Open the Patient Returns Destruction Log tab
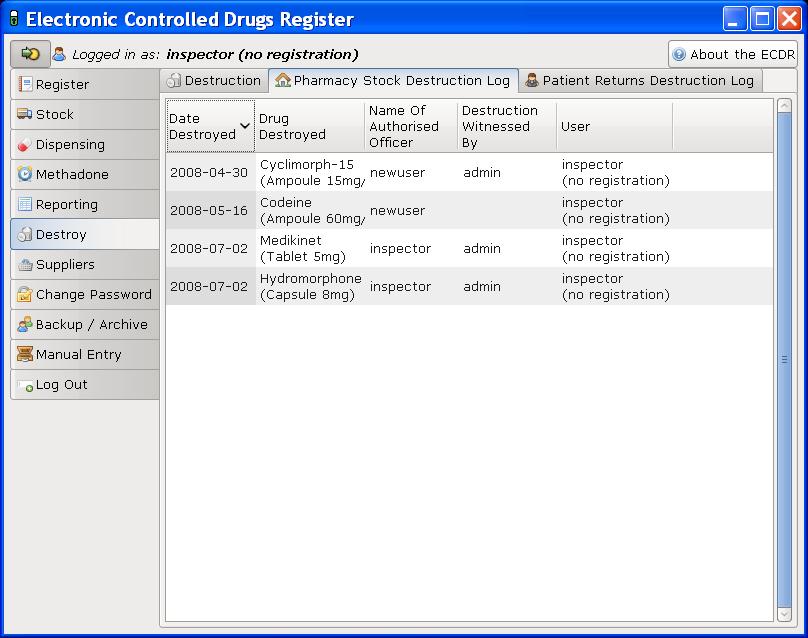The height and width of the screenshot is (638, 808). [x=640, y=80]
